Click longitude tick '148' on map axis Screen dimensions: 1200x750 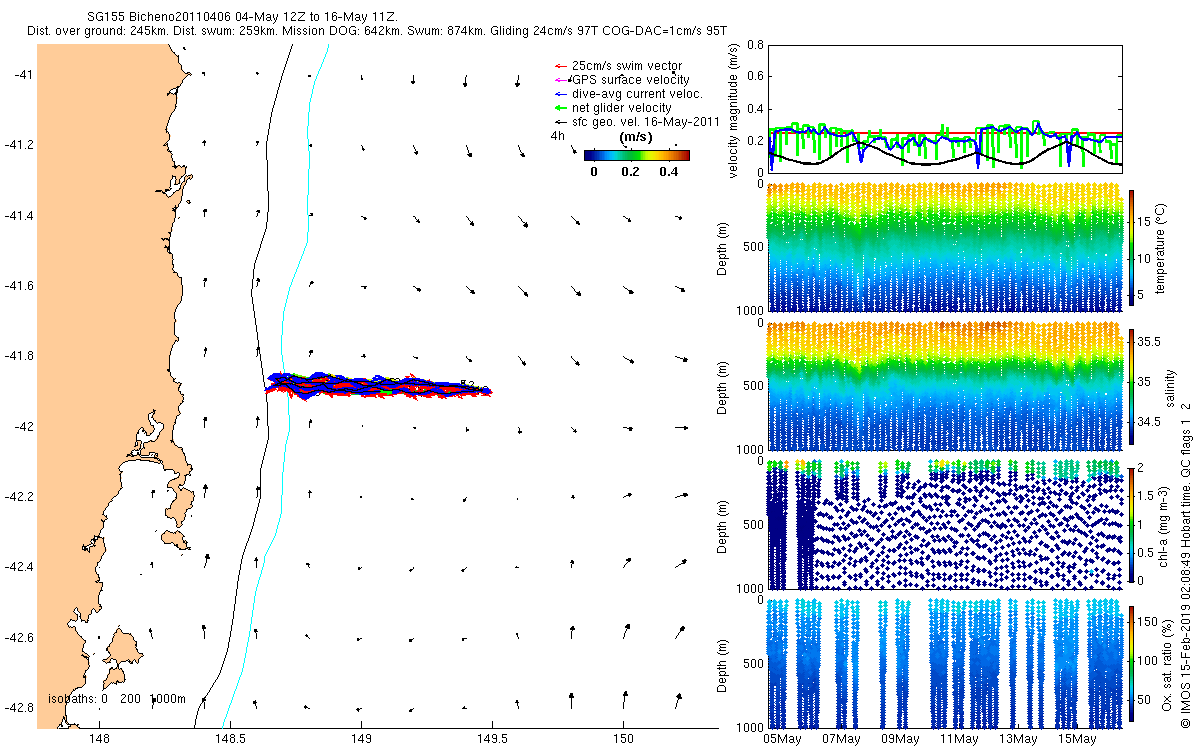(x=99, y=740)
